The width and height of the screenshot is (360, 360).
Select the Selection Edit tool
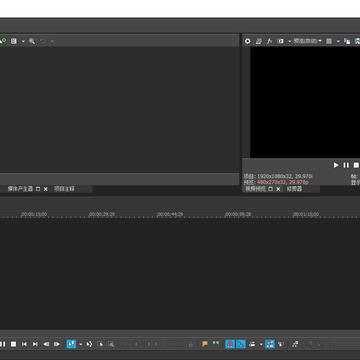100,344
